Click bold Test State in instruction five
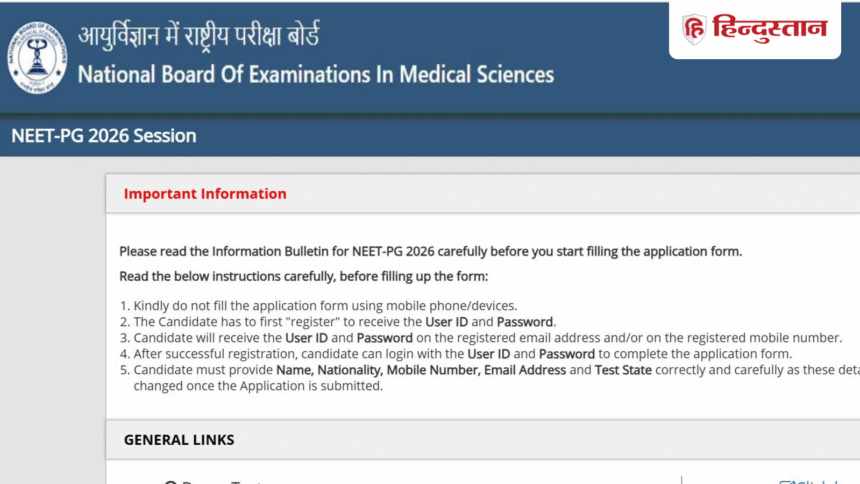The height and width of the screenshot is (484, 860). [623, 370]
